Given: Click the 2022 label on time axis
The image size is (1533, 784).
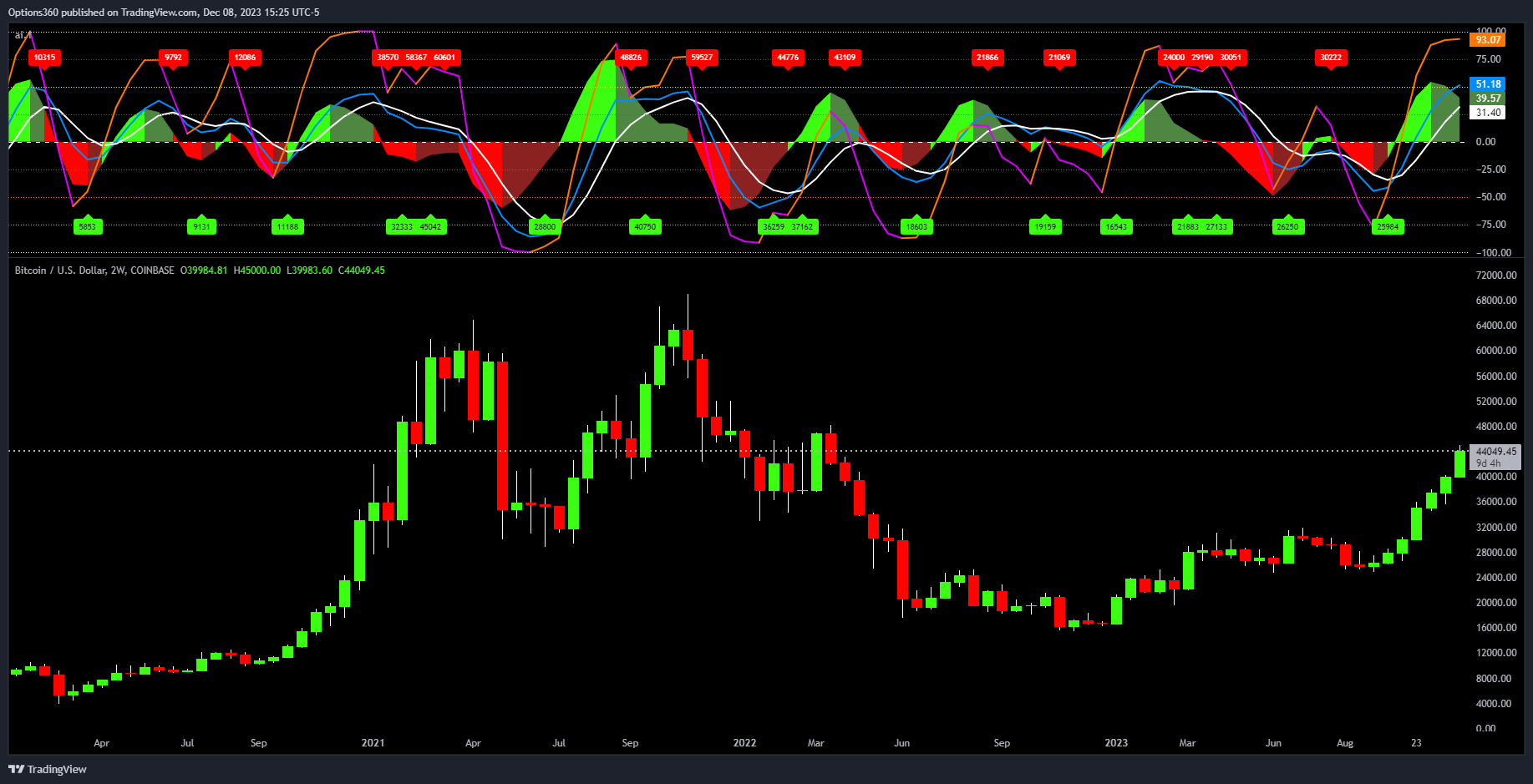Looking at the screenshot, I should click(x=744, y=742).
